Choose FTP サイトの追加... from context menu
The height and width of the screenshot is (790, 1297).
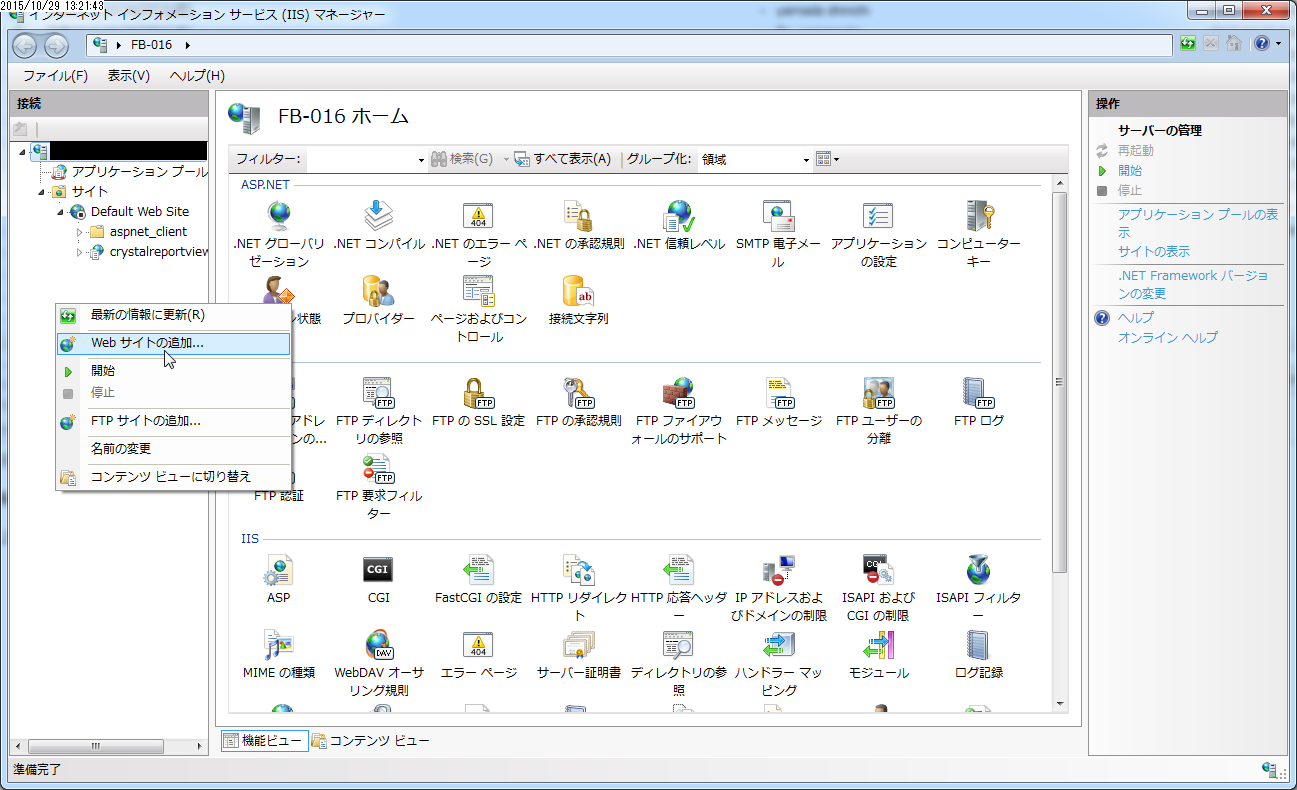pos(173,421)
